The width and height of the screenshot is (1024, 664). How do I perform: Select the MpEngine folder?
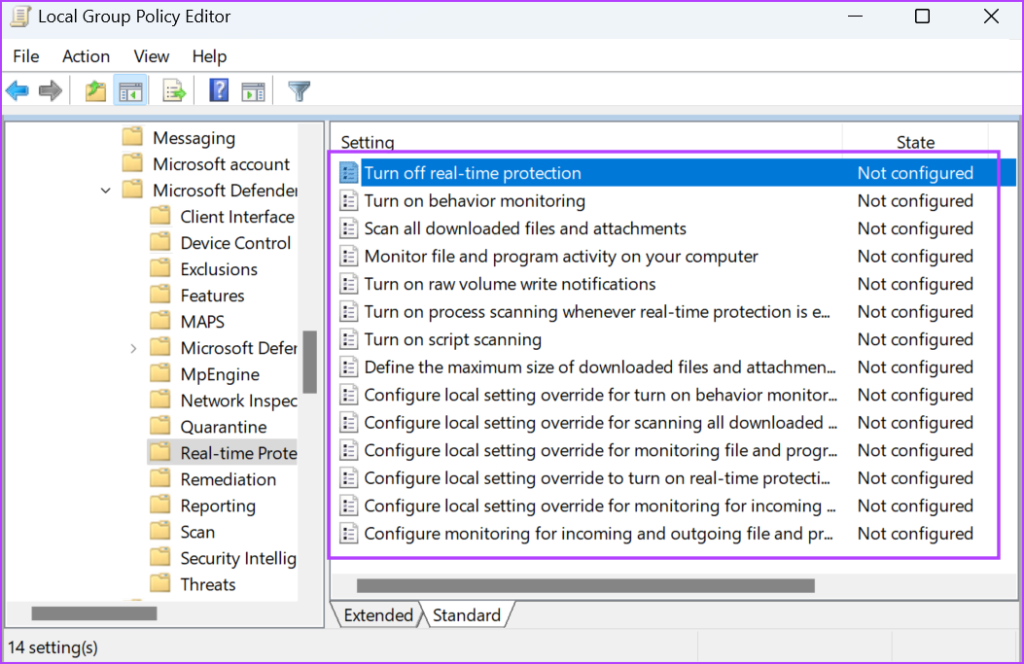click(219, 374)
